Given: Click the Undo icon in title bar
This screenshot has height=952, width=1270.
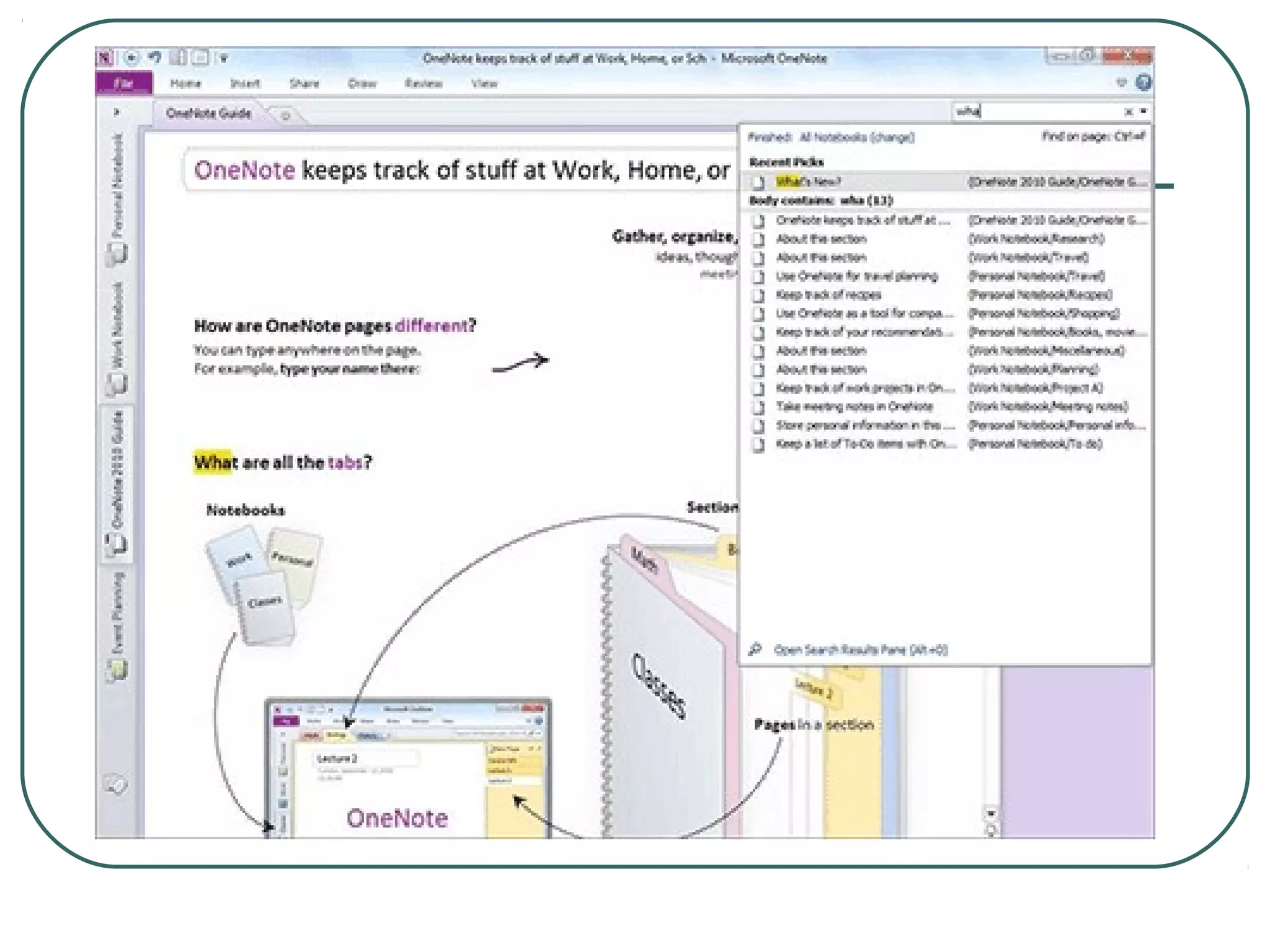Looking at the screenshot, I should (x=155, y=58).
